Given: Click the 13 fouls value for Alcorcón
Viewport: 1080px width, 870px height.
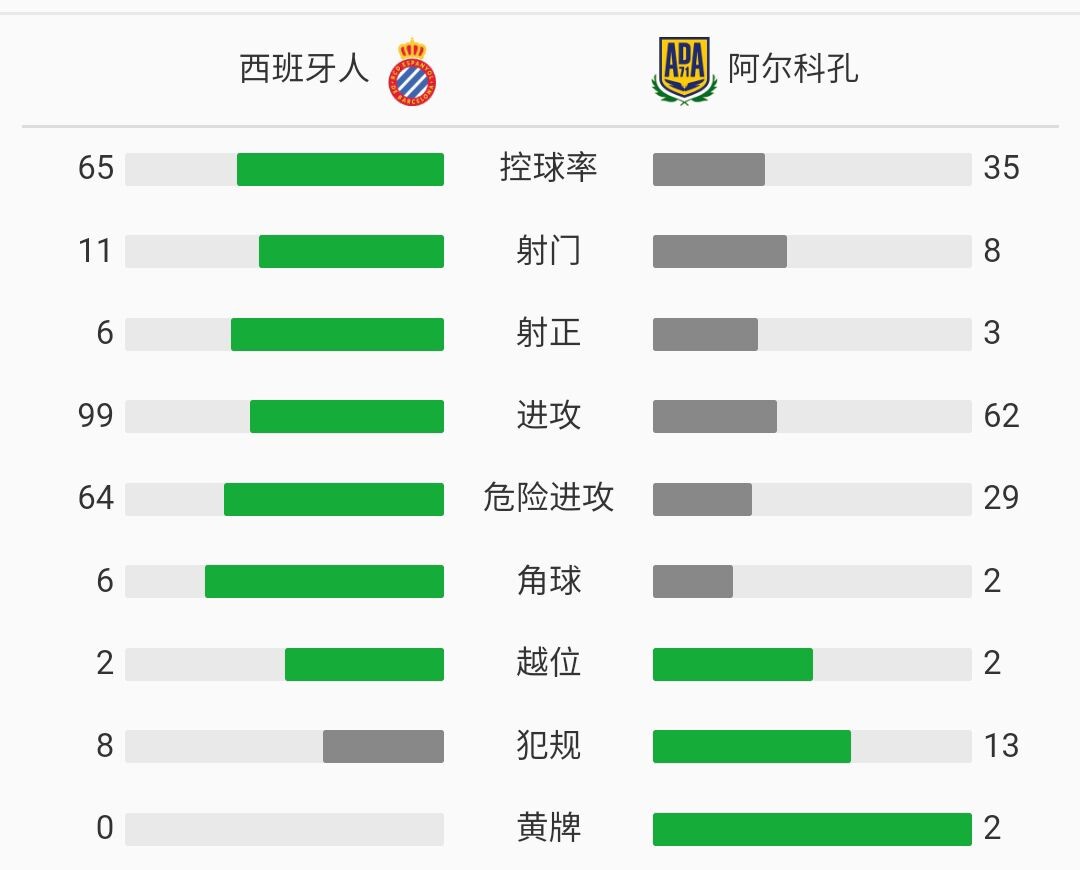Looking at the screenshot, I should point(1001,746).
